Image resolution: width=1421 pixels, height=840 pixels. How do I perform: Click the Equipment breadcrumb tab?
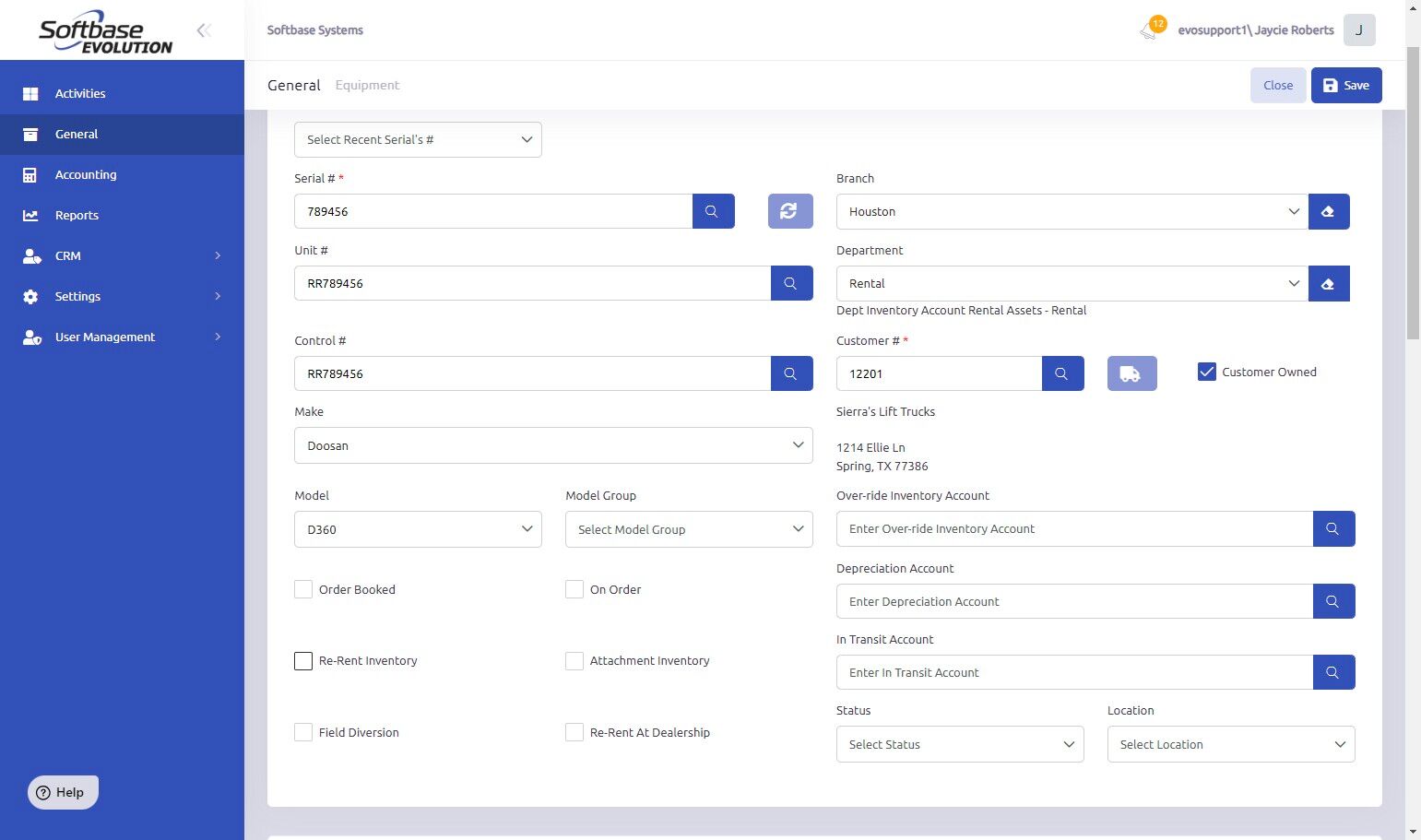point(367,85)
